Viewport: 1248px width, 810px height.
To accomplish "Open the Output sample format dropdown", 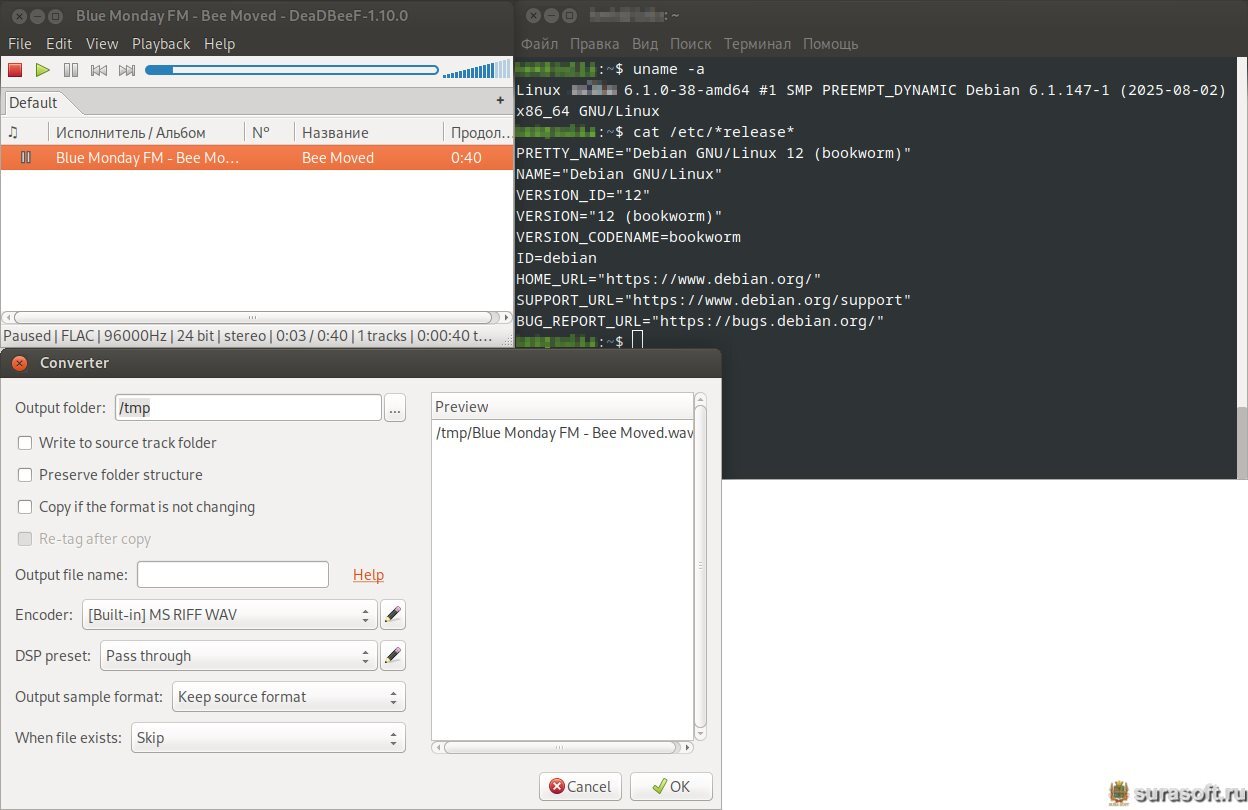I will tap(288, 697).
